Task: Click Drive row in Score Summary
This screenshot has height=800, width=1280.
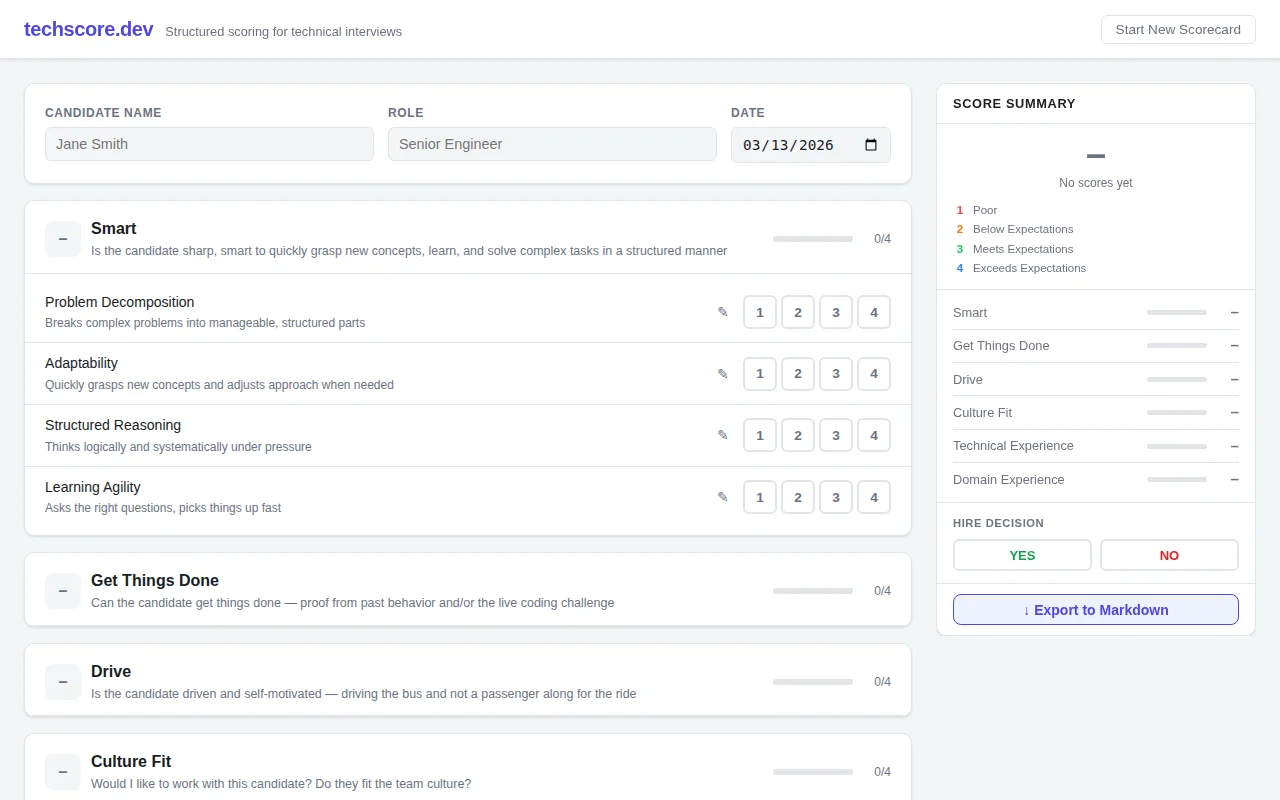Action: click(1096, 380)
